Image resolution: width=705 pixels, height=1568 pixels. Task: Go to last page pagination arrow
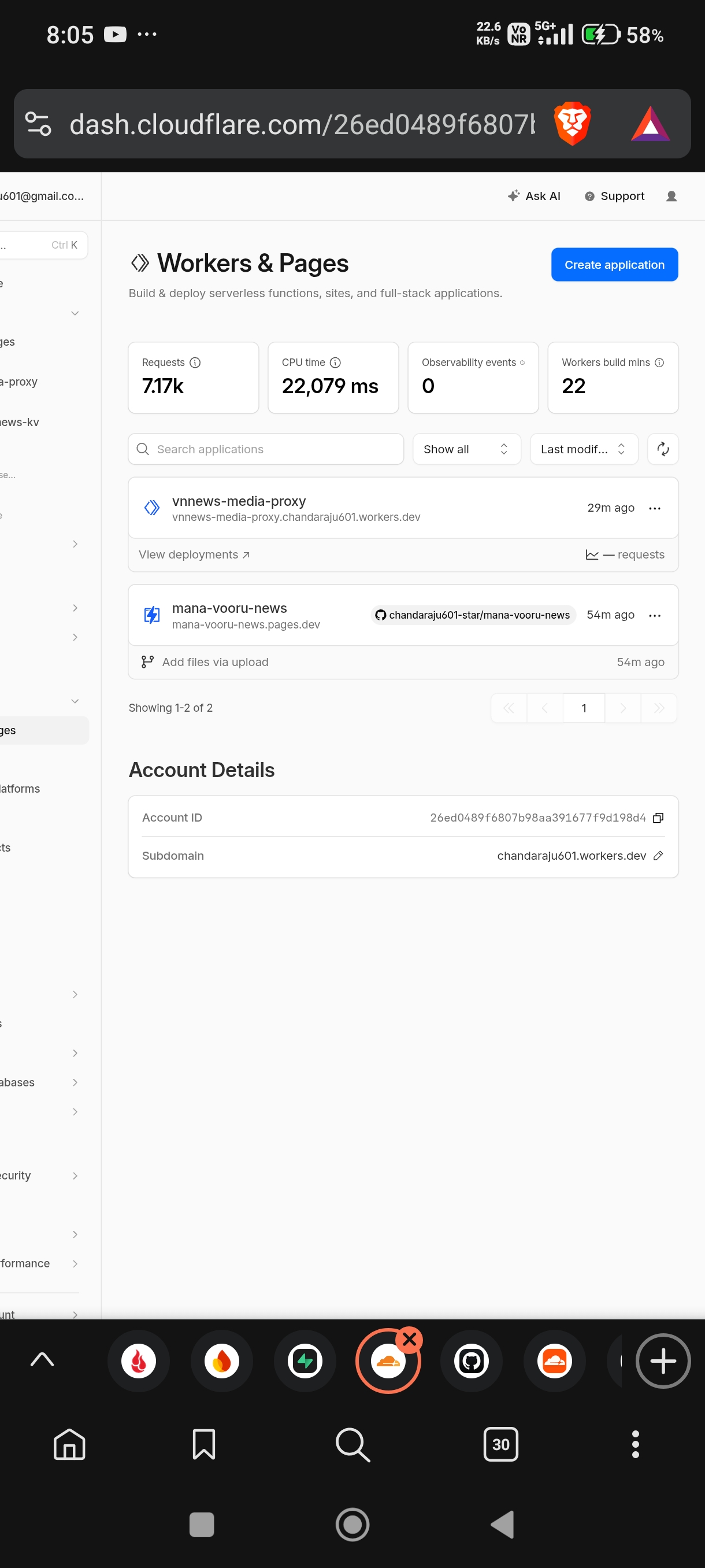pyautogui.click(x=659, y=708)
